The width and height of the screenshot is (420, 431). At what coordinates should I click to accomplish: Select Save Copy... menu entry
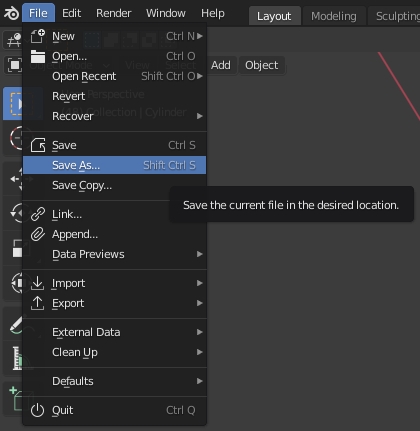pos(114,185)
